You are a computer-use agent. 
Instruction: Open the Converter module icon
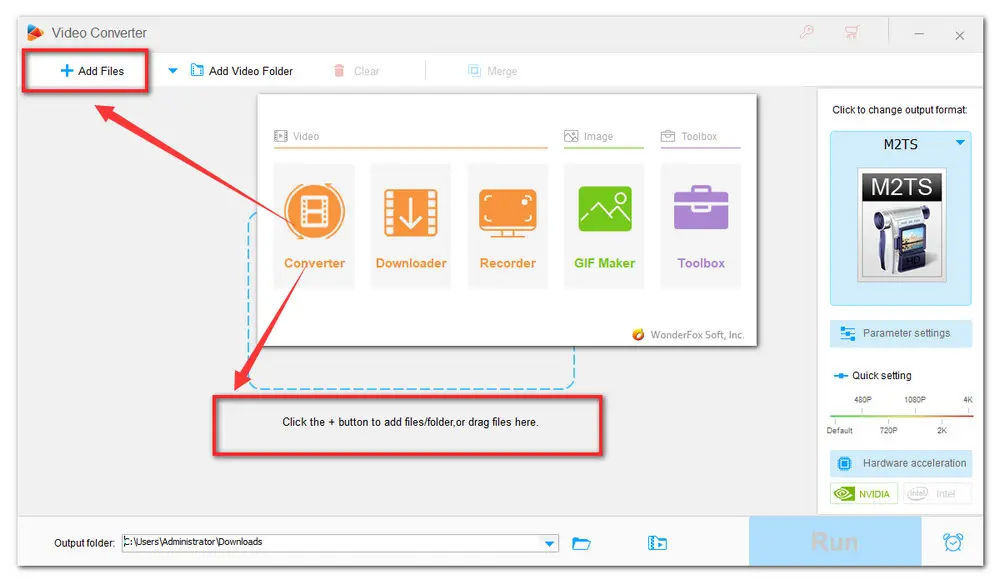[314, 212]
